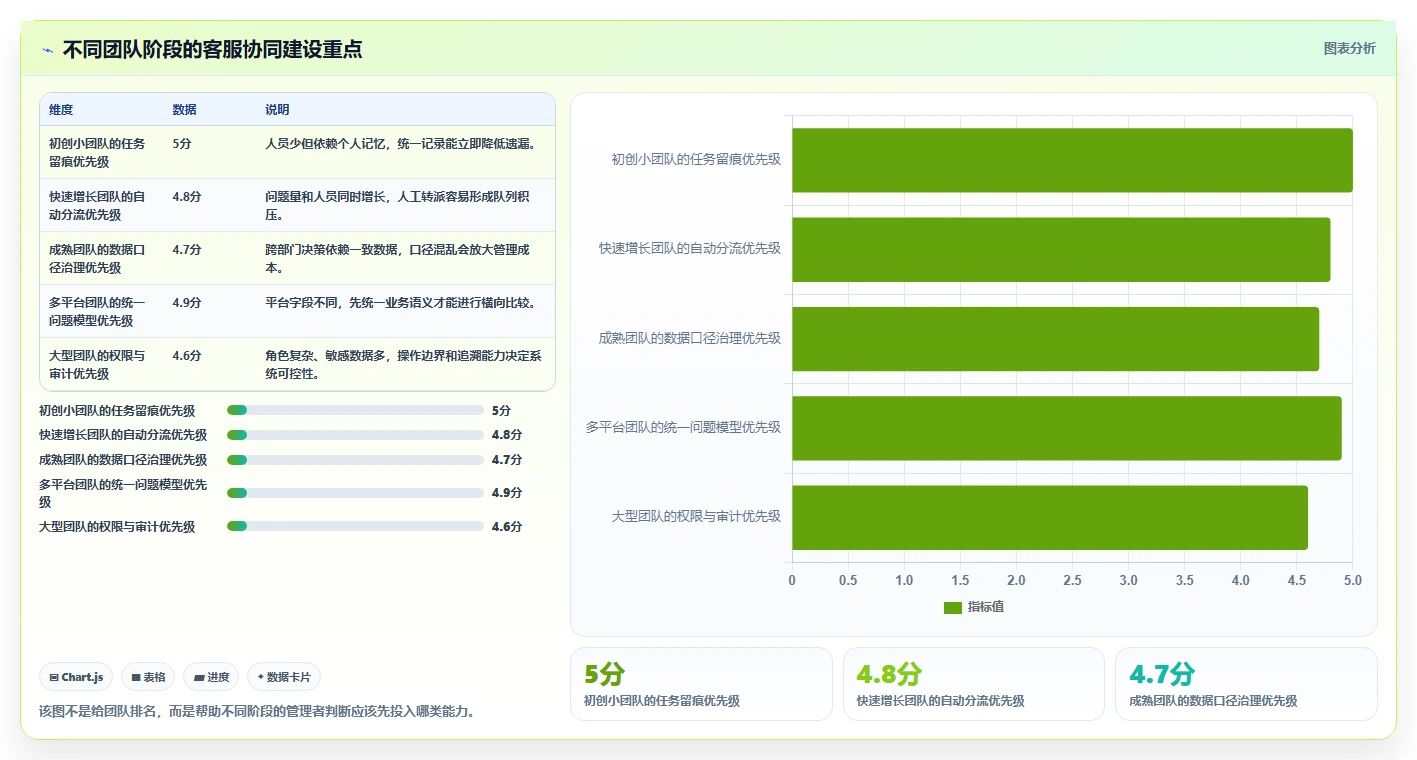Click the 5分 value in the table
The width and height of the screenshot is (1417, 760).
point(182,143)
